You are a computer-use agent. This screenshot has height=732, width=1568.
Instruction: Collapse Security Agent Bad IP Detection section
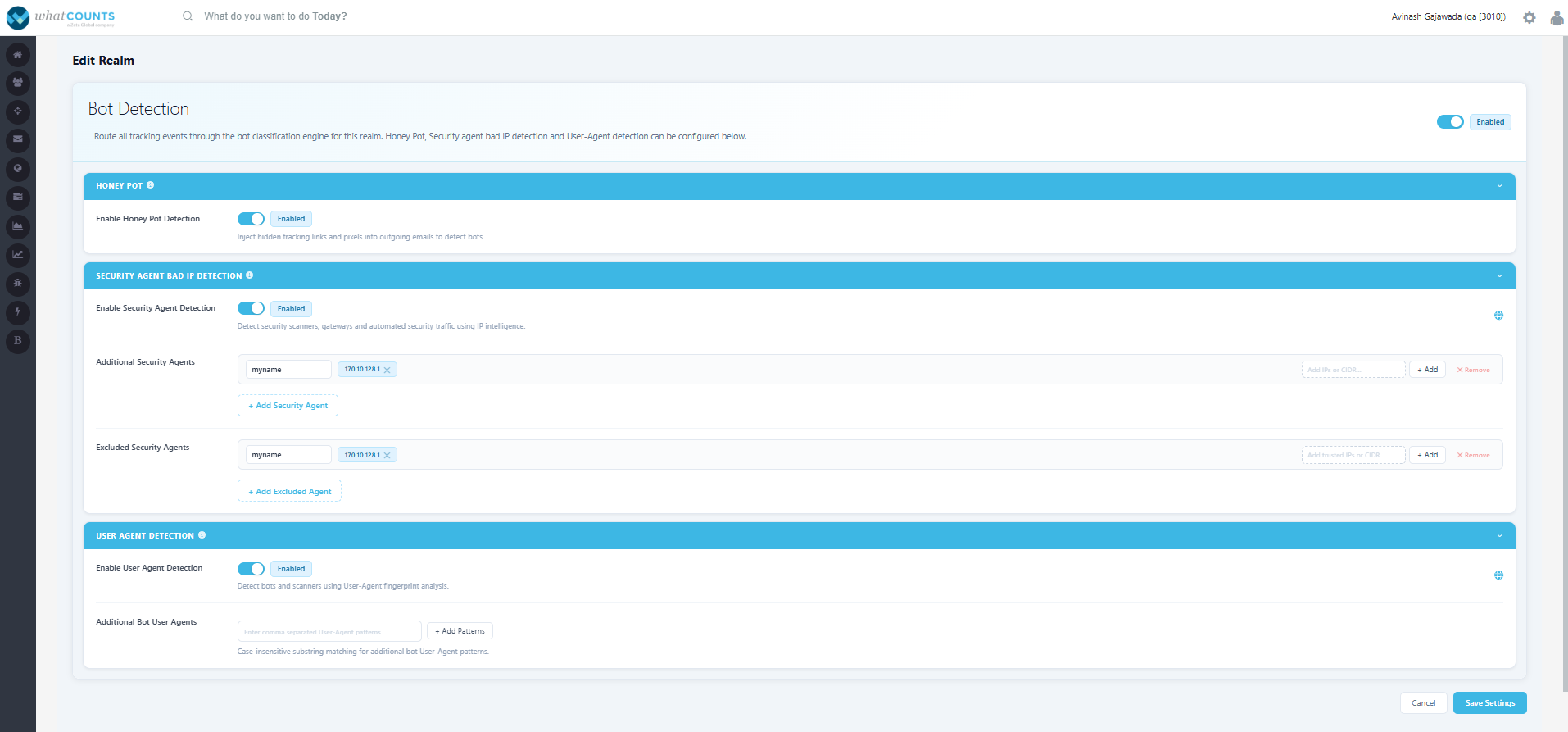(x=1499, y=276)
